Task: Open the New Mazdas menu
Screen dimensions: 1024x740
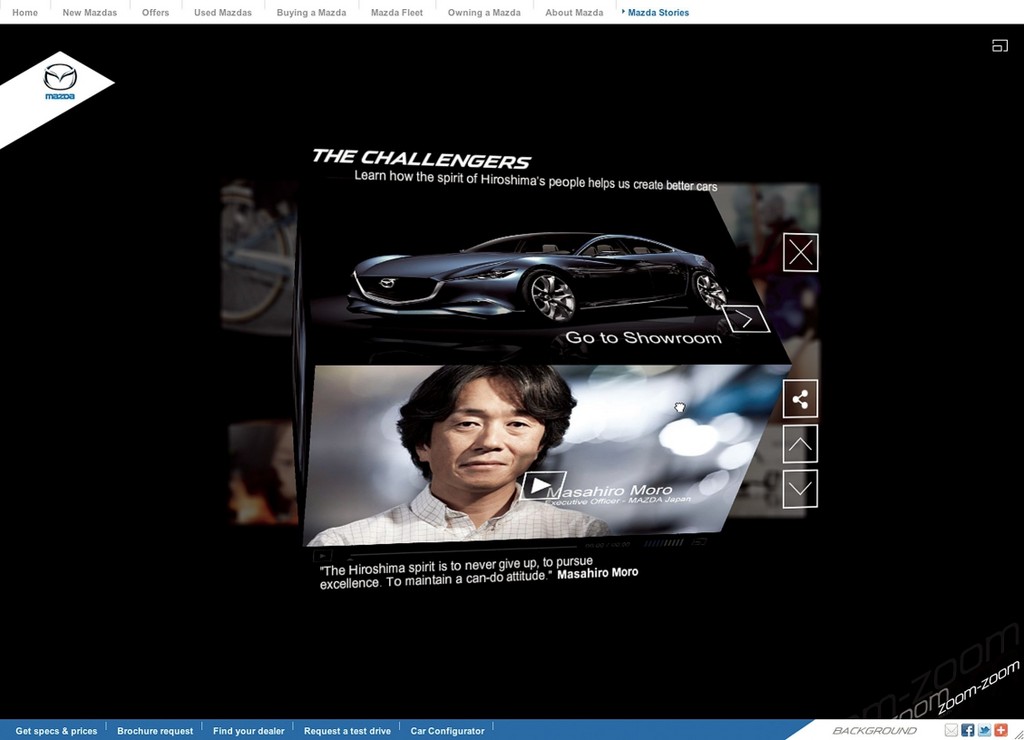Action: coord(89,12)
